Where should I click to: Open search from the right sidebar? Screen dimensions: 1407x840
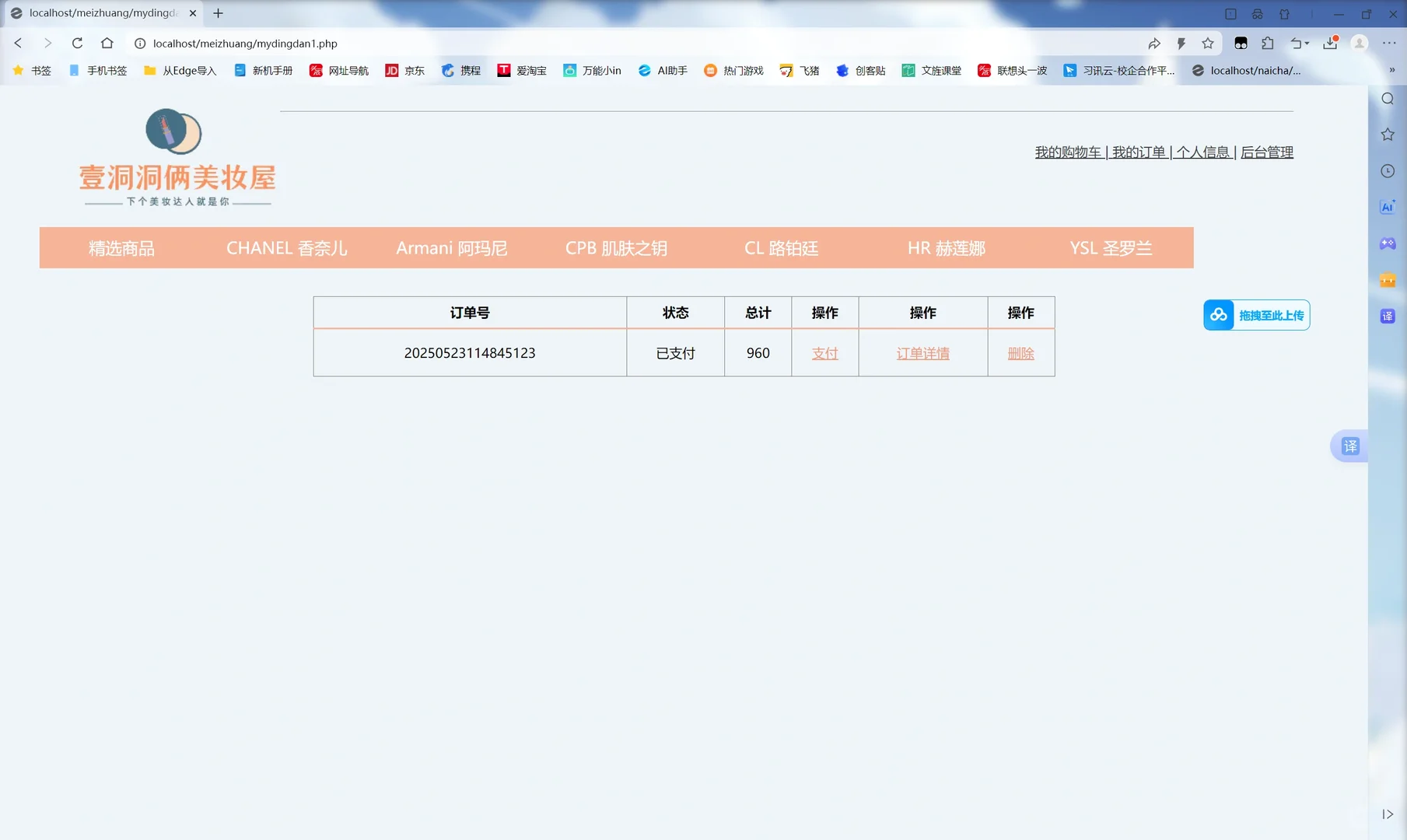coord(1388,99)
